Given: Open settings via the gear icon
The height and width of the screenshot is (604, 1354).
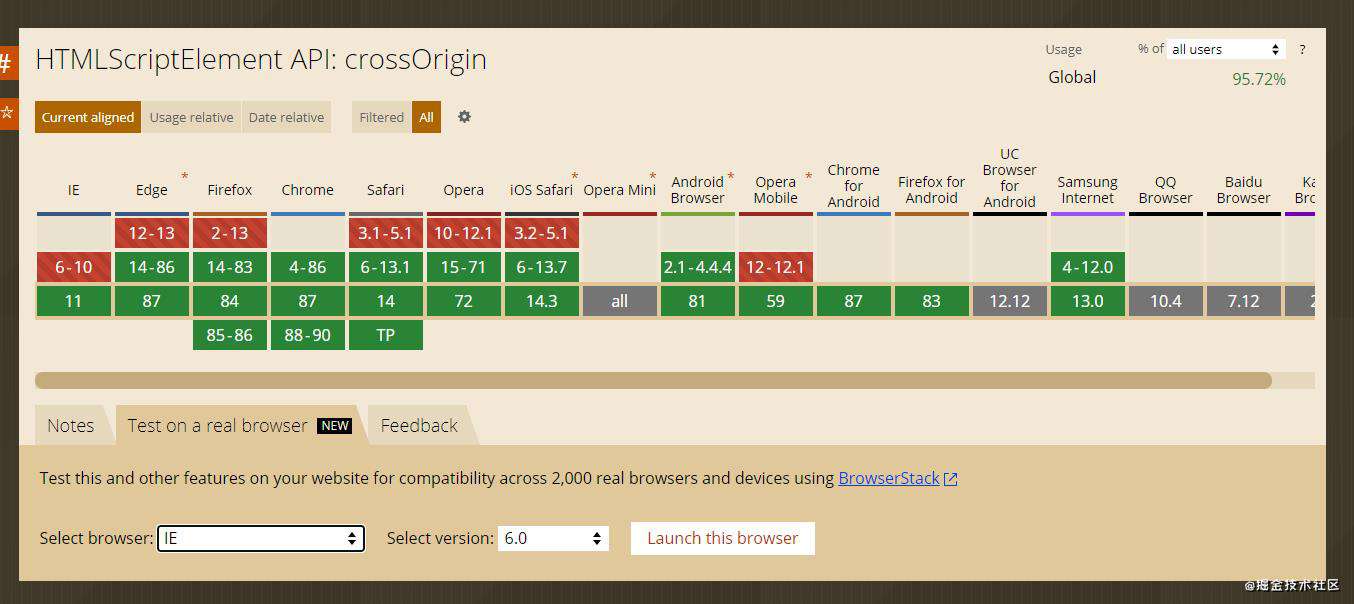Looking at the screenshot, I should [x=464, y=117].
